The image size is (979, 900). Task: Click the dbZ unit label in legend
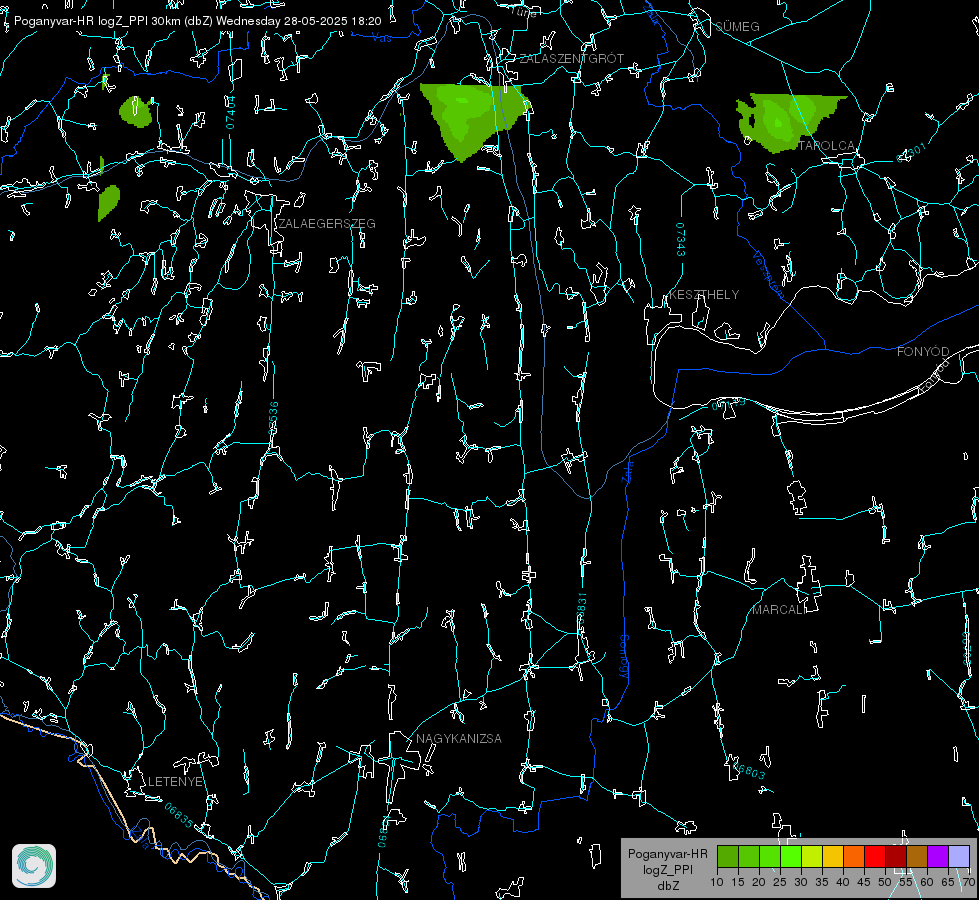tap(667, 886)
